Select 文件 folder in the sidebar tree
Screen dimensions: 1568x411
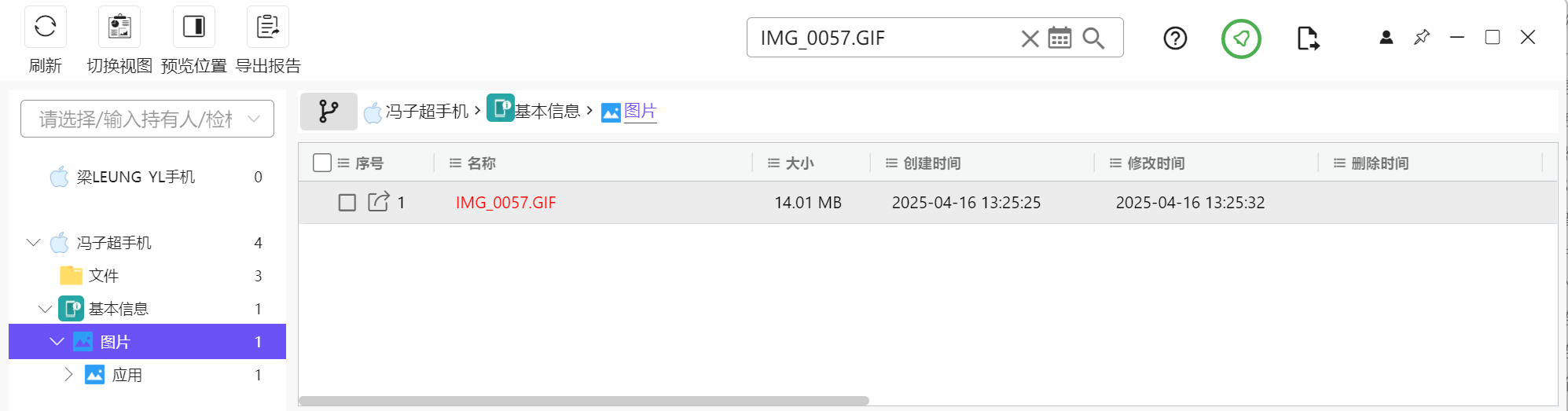(103, 276)
